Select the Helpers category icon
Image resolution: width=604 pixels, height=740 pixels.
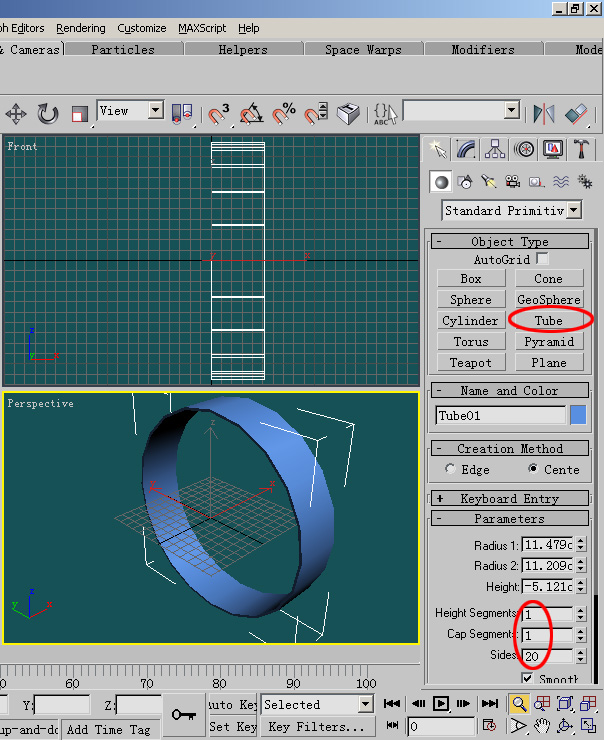tap(537, 182)
